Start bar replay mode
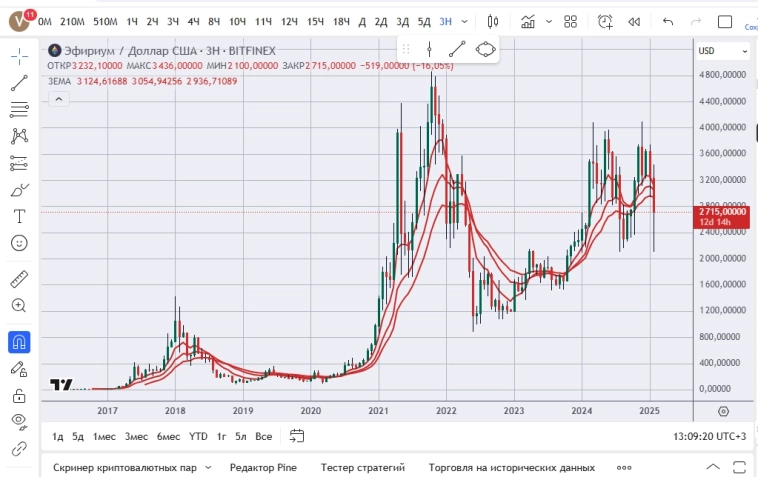This screenshot has height=477, width=758. tap(634, 22)
